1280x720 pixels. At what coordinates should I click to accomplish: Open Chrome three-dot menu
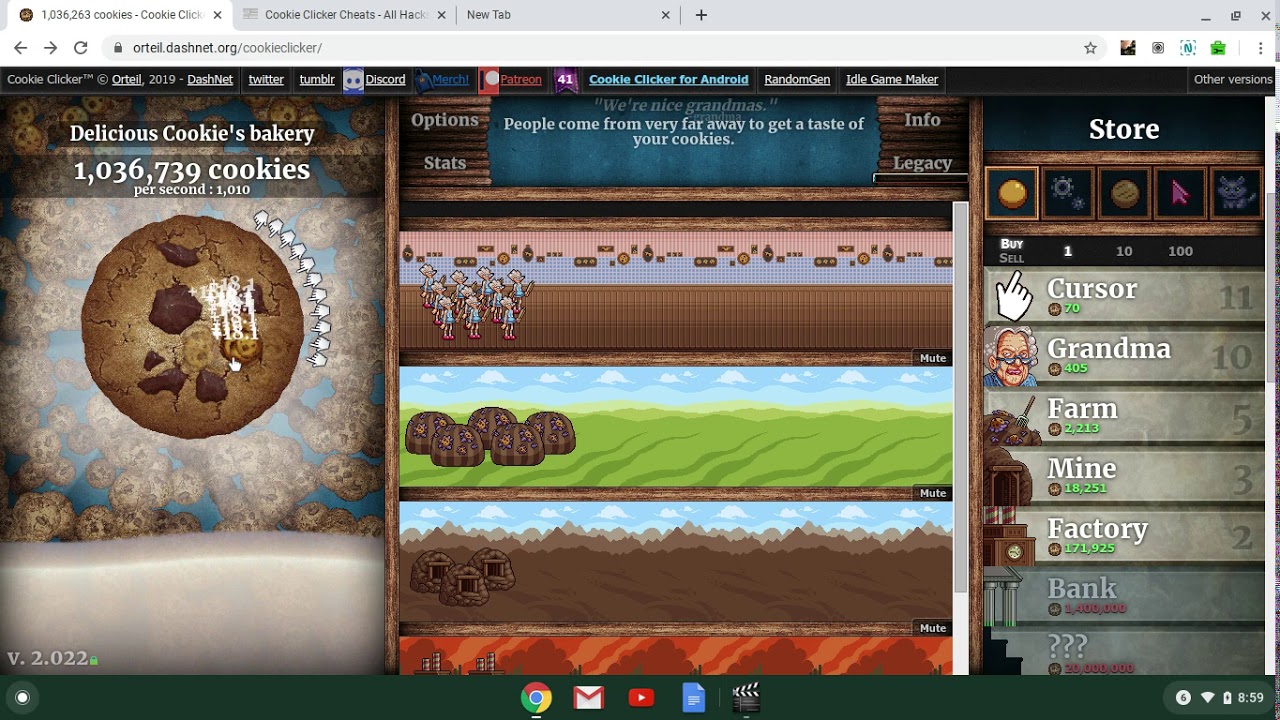[x=1261, y=47]
